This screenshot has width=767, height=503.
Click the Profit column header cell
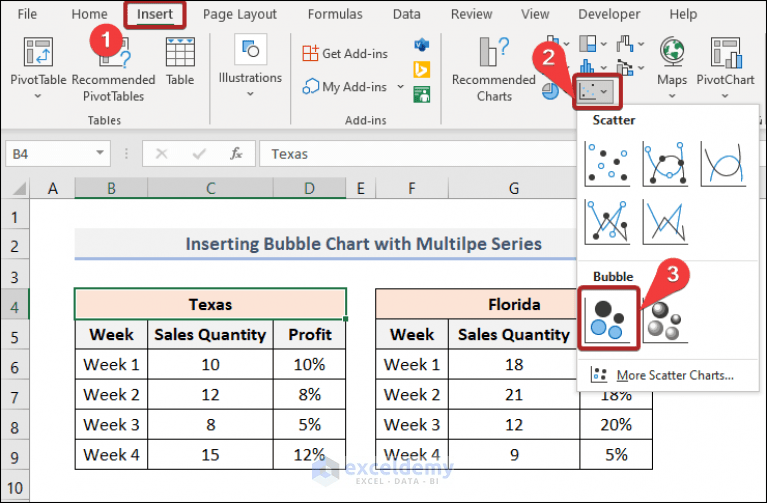coord(310,335)
